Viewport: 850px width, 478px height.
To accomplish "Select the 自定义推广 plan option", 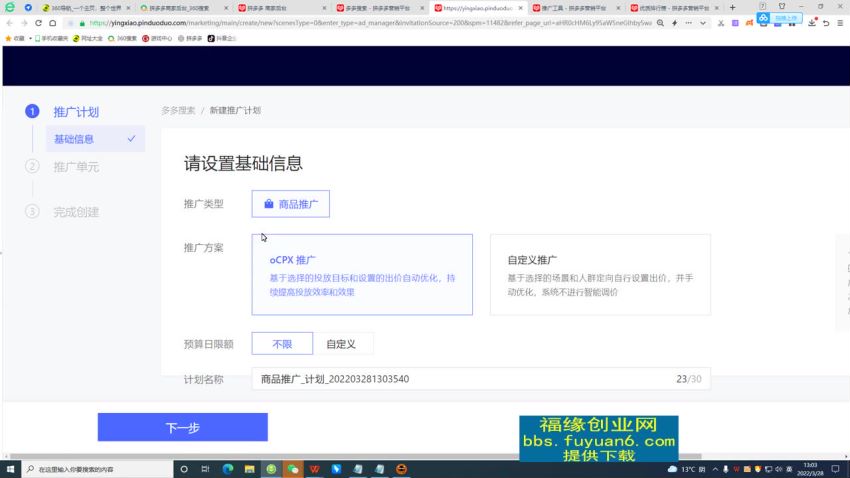I will (x=600, y=275).
